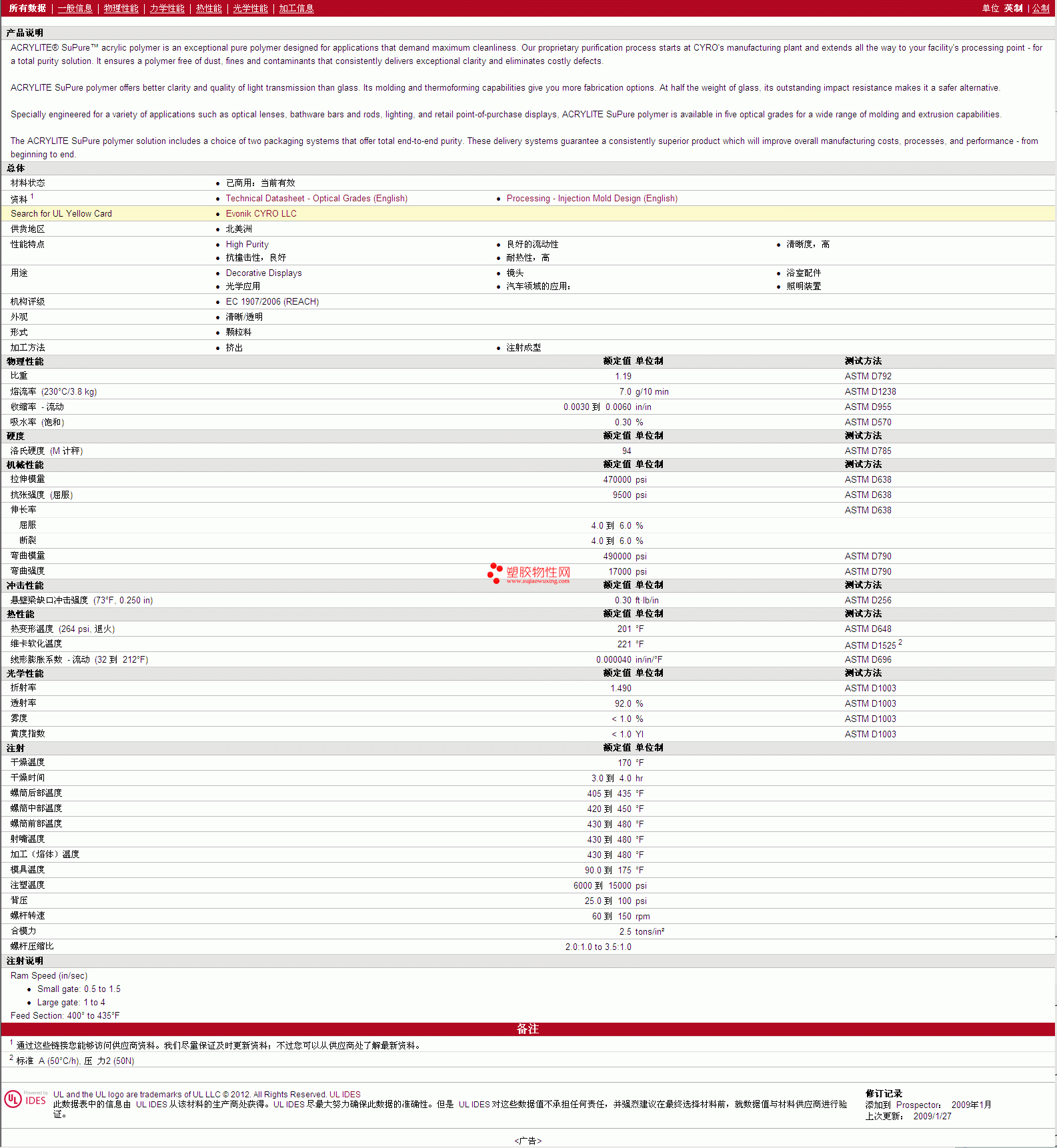Go to the 力学性能 tab
1057x1148 pixels.
167,8
